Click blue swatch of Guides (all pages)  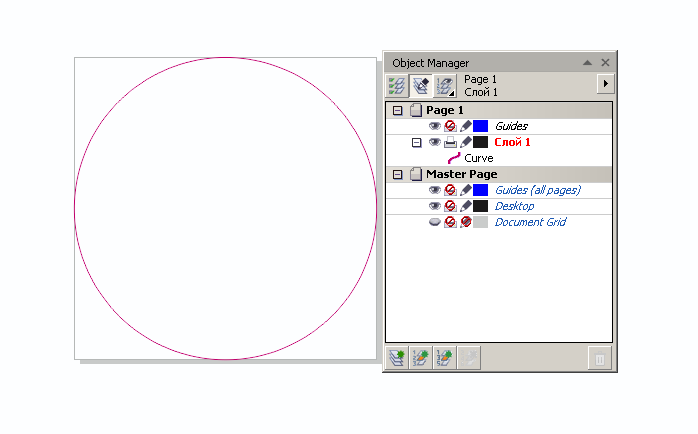(x=480, y=190)
